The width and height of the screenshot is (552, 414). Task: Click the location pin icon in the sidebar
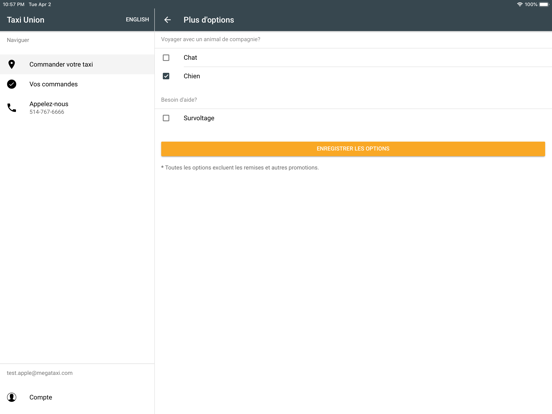pyautogui.click(x=12, y=64)
